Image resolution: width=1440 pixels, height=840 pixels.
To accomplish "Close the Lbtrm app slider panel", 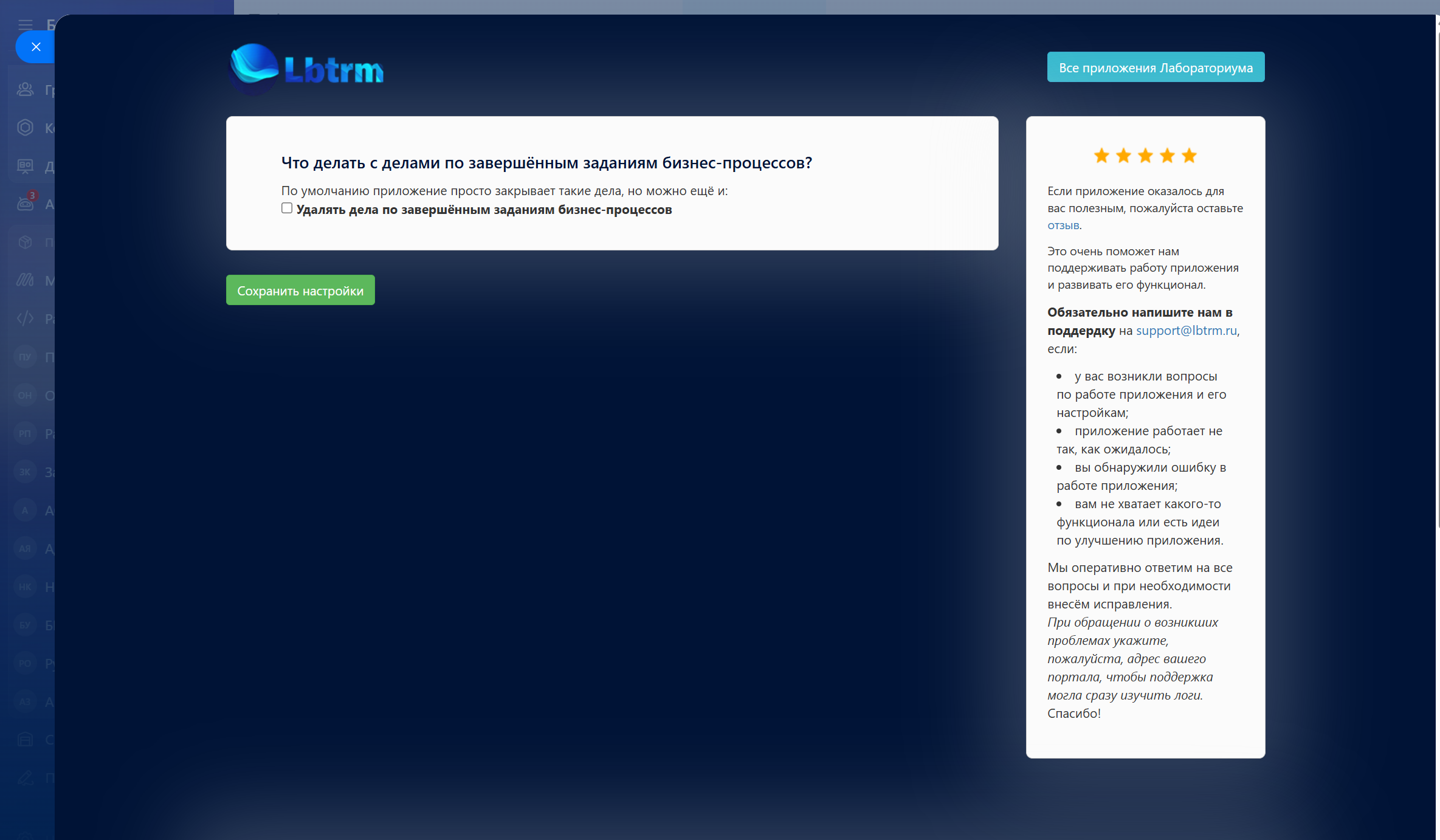I will click(36, 47).
